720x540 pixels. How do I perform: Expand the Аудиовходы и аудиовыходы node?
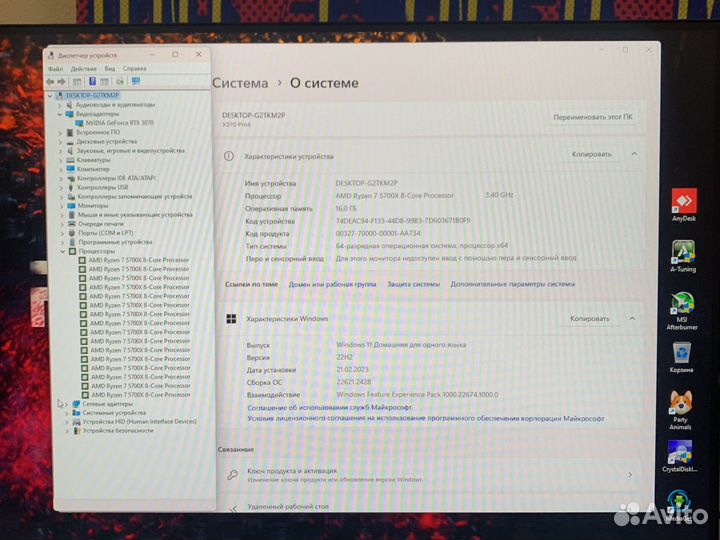click(x=60, y=105)
